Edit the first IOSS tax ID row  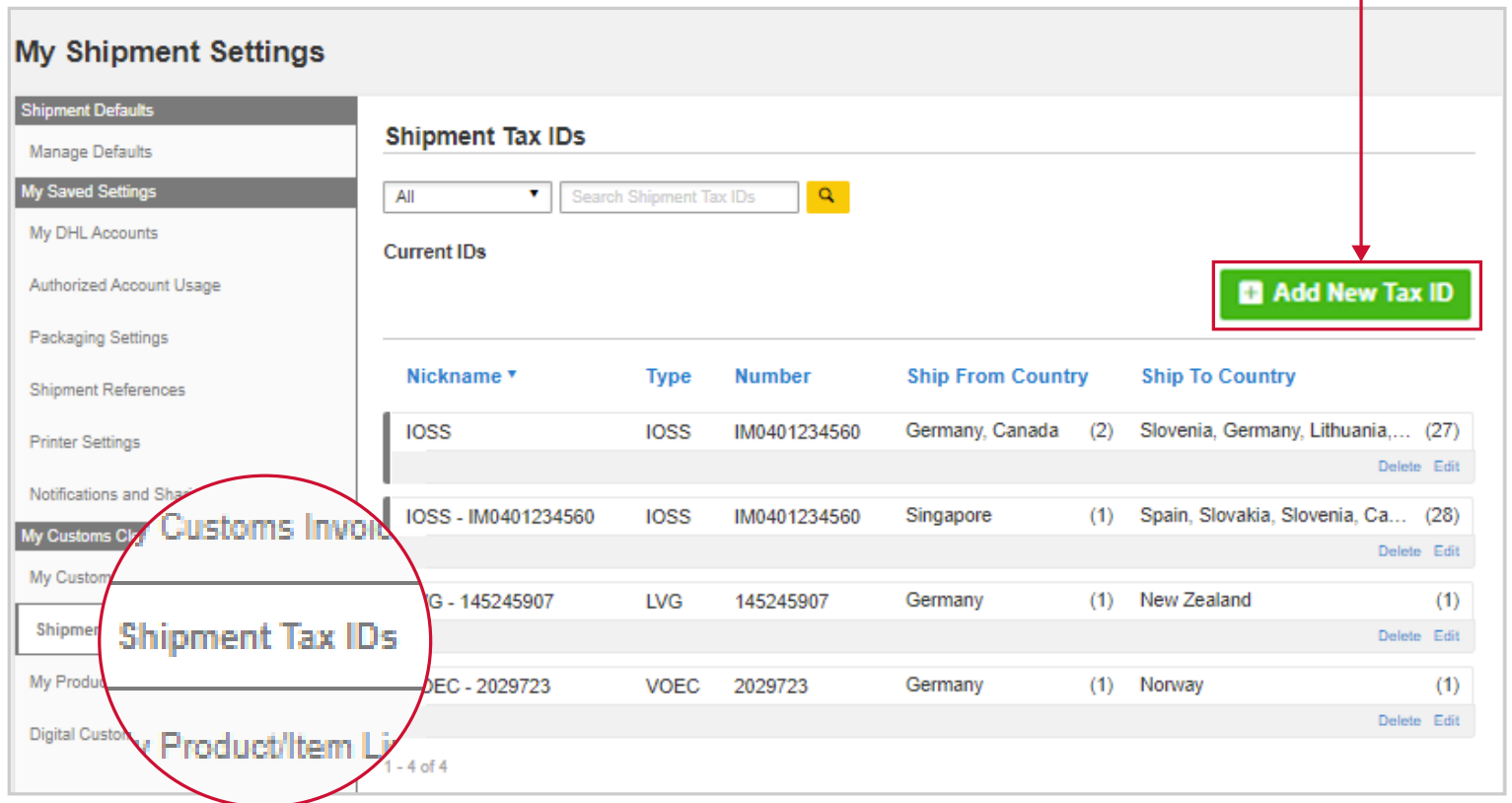tap(1446, 467)
